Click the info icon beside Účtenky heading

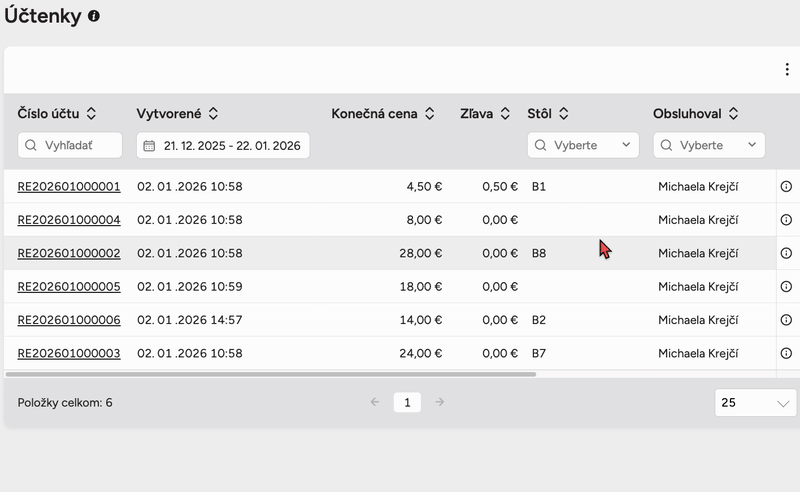point(94,17)
